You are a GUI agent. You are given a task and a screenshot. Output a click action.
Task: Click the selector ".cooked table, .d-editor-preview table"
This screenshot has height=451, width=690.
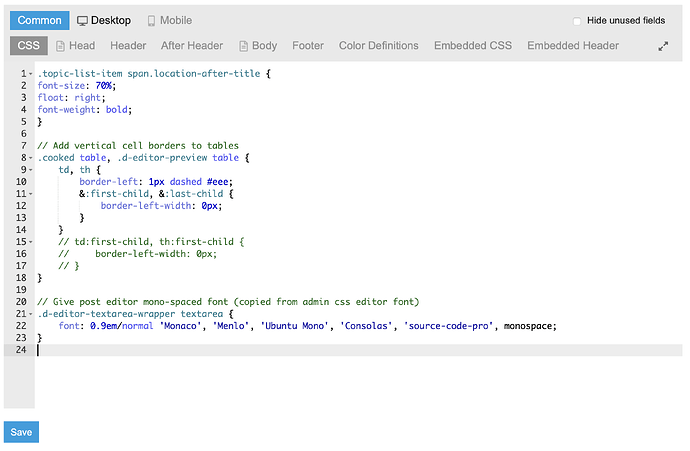click(138, 158)
